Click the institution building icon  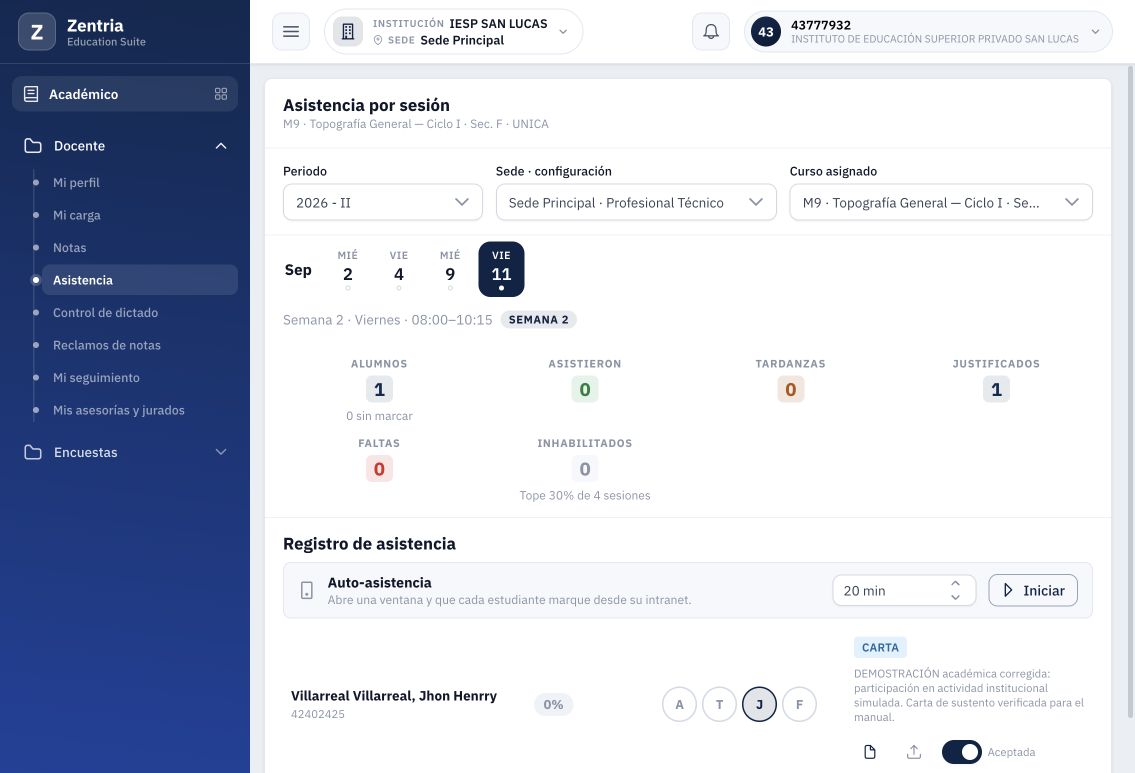tap(348, 32)
